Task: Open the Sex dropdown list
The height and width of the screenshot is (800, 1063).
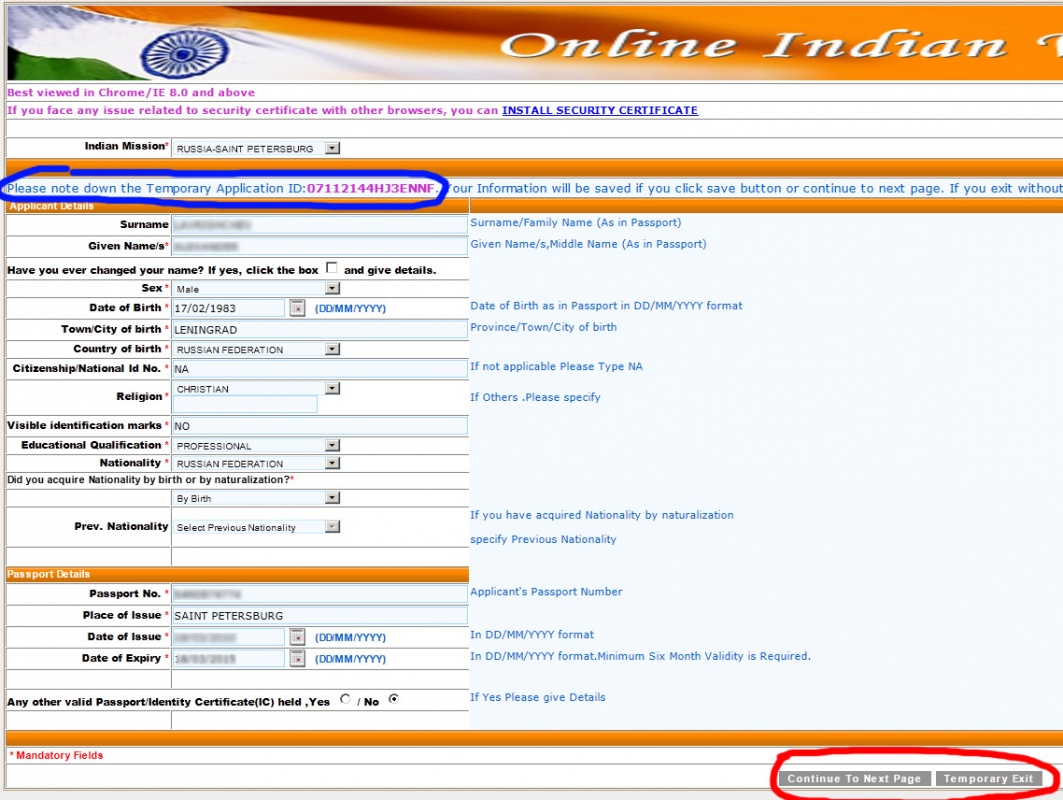Action: [x=332, y=289]
